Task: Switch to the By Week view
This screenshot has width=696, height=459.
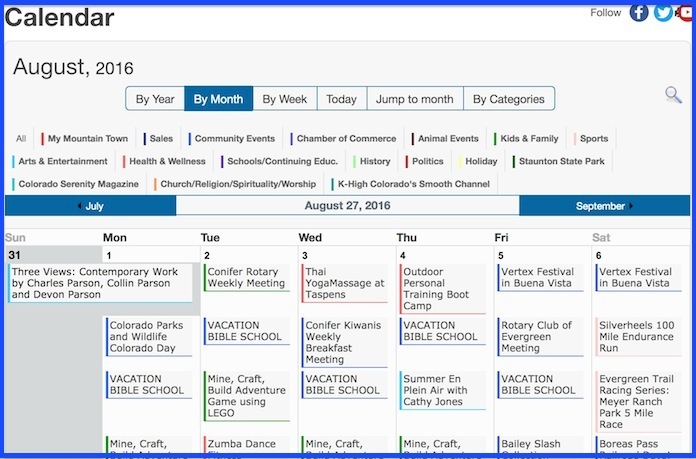Action: tap(284, 99)
